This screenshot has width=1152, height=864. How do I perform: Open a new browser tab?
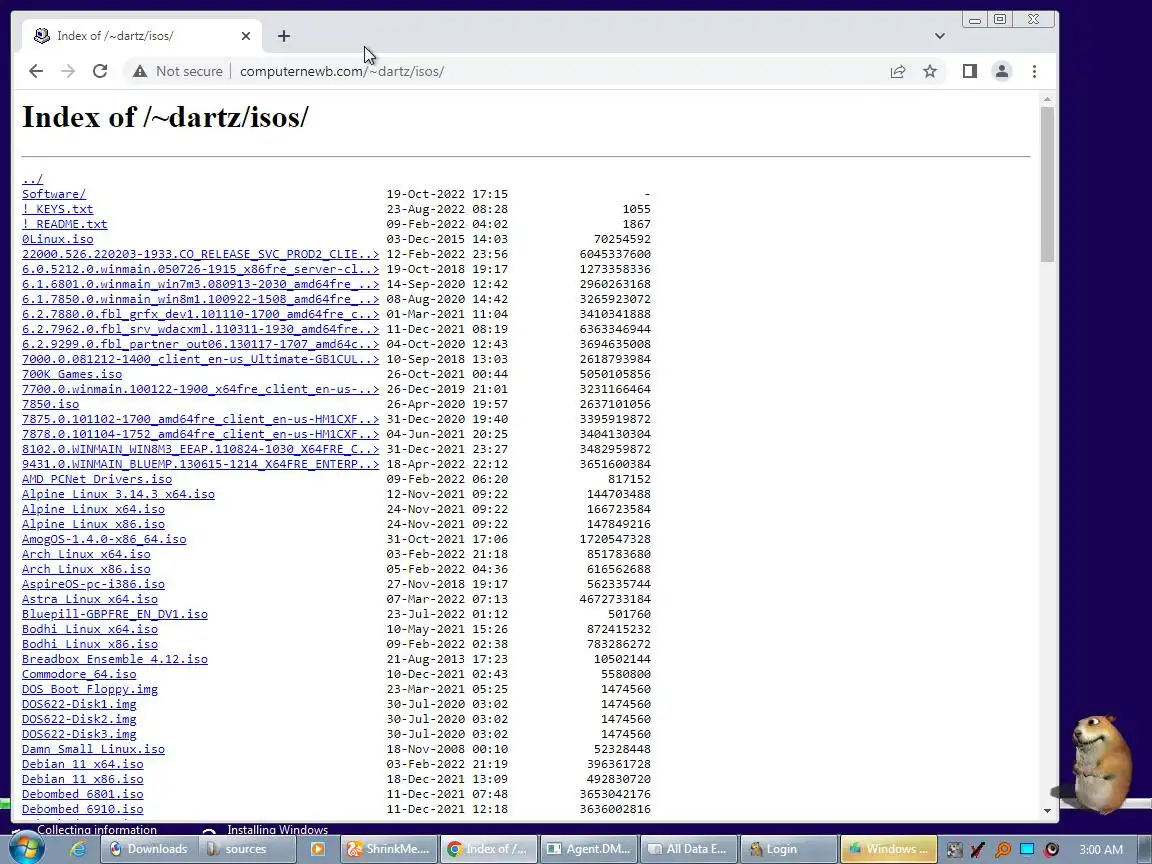click(284, 36)
